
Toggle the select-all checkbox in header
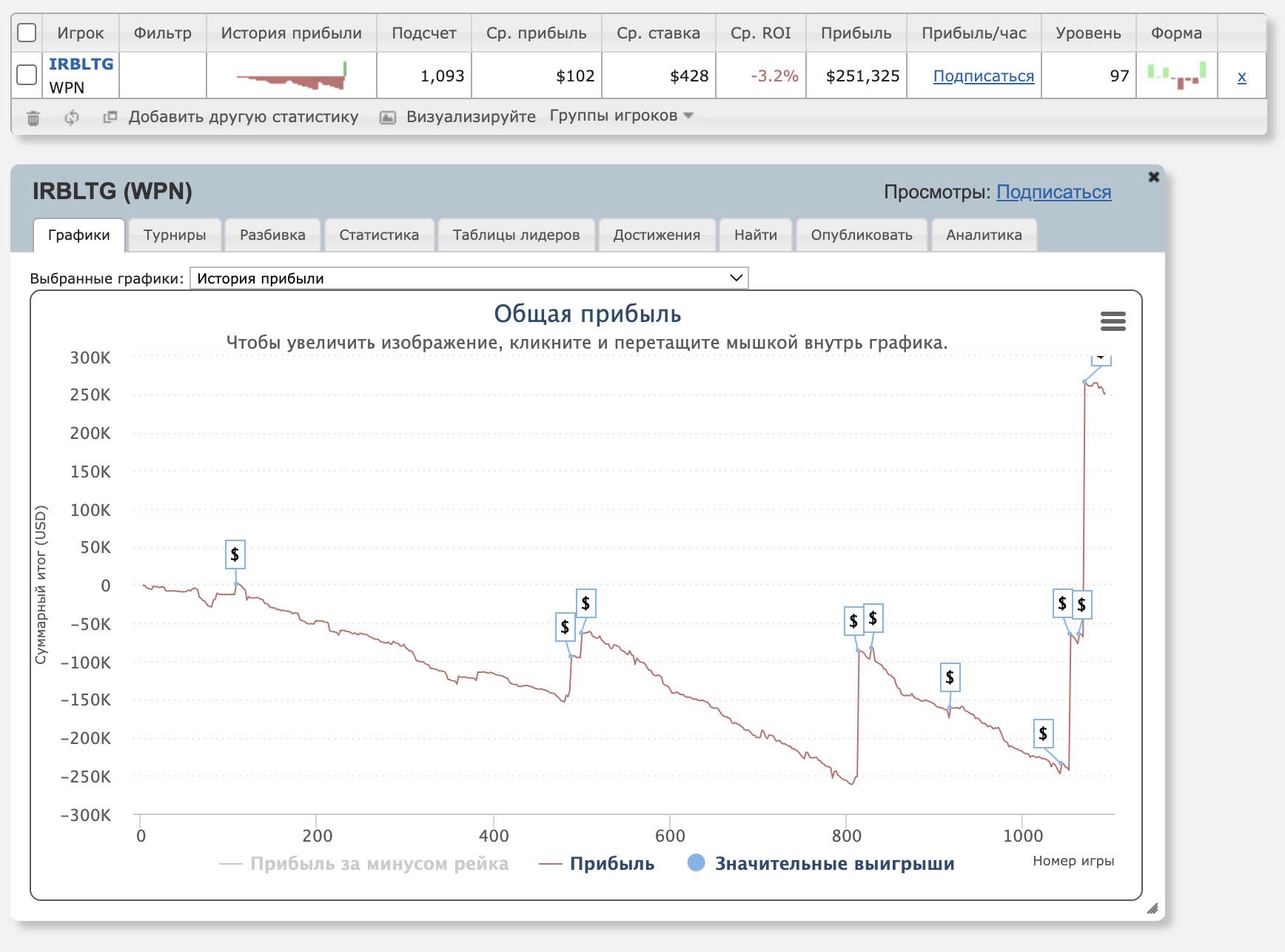[x=27, y=33]
